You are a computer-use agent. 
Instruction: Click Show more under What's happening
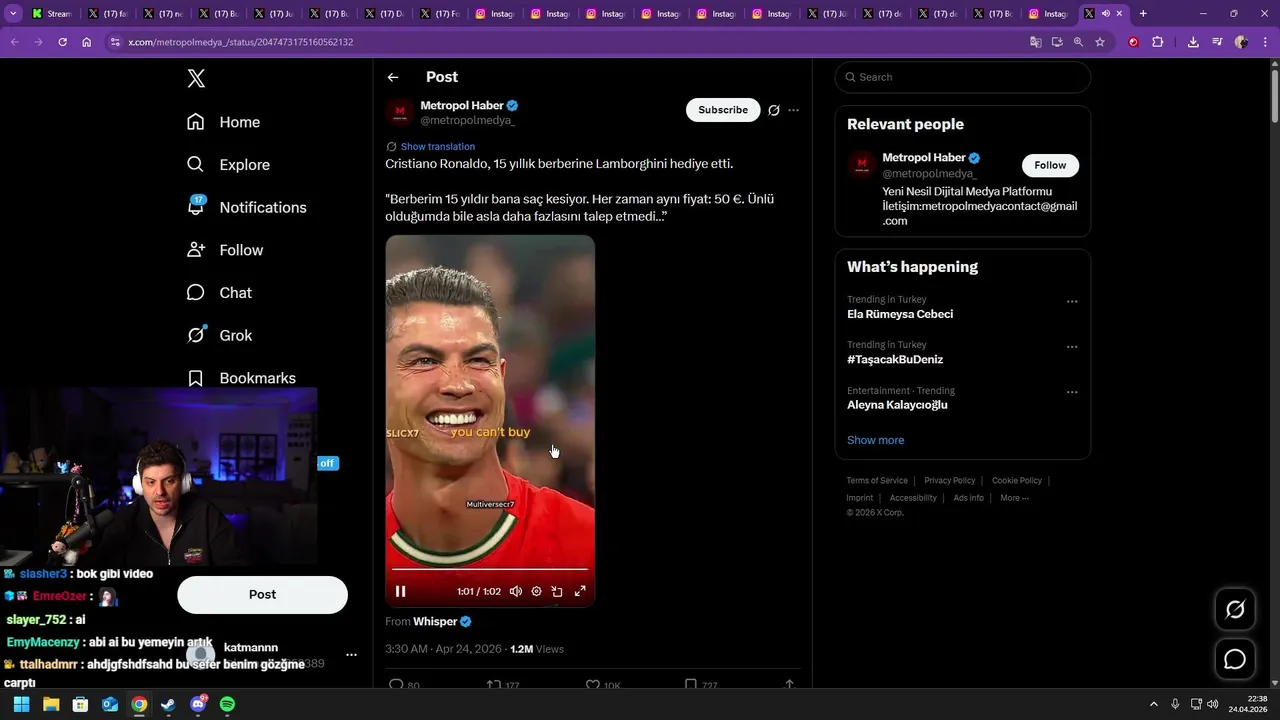(x=875, y=440)
